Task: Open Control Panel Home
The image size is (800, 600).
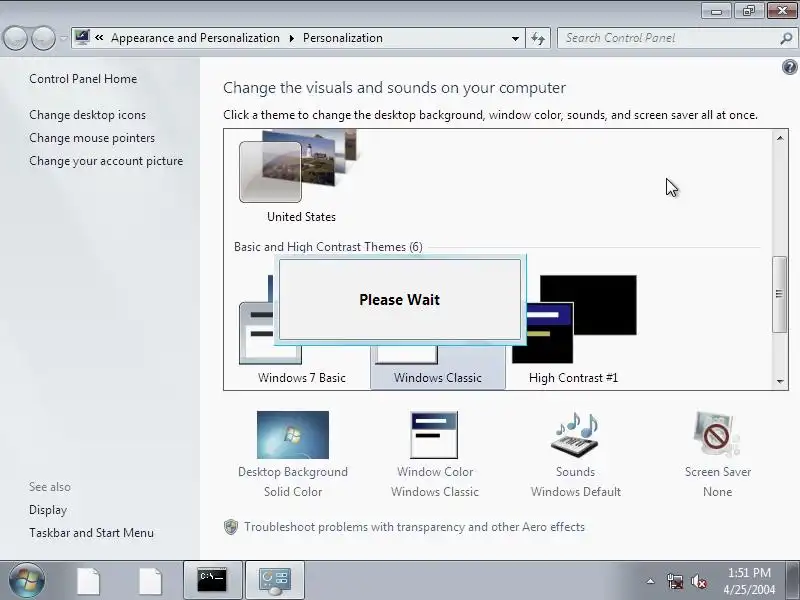Action: click(x=83, y=79)
